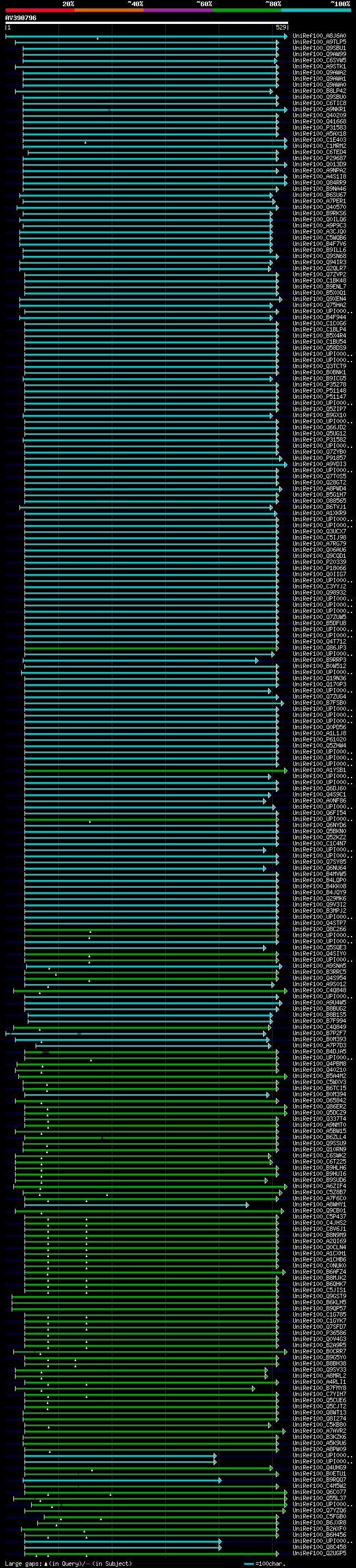356x1568 pixels.
Task: Select hit label UniRef100_Q337T4
Action: pyautogui.click(x=319, y=1119)
